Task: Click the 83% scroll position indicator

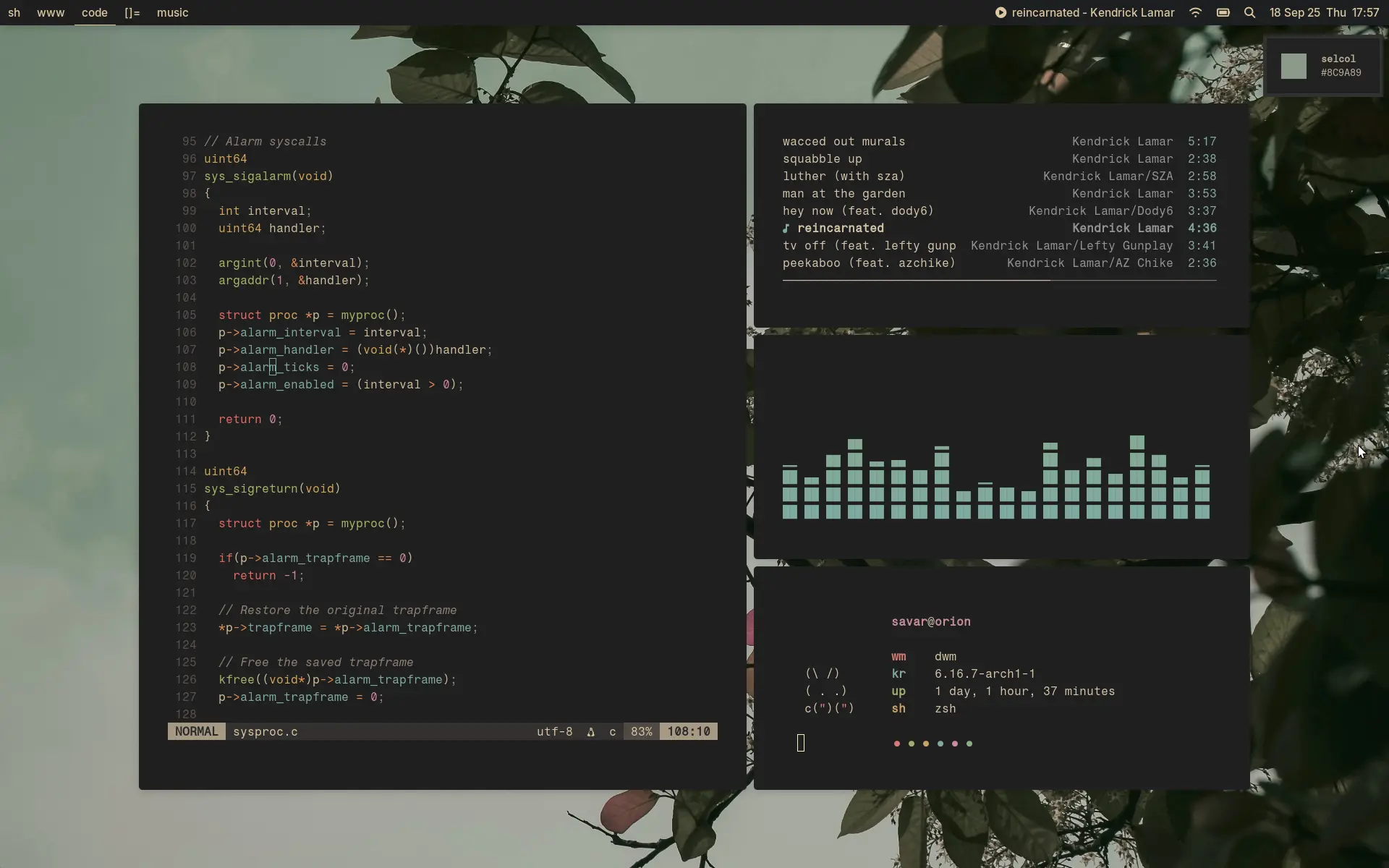Action: coord(641,731)
